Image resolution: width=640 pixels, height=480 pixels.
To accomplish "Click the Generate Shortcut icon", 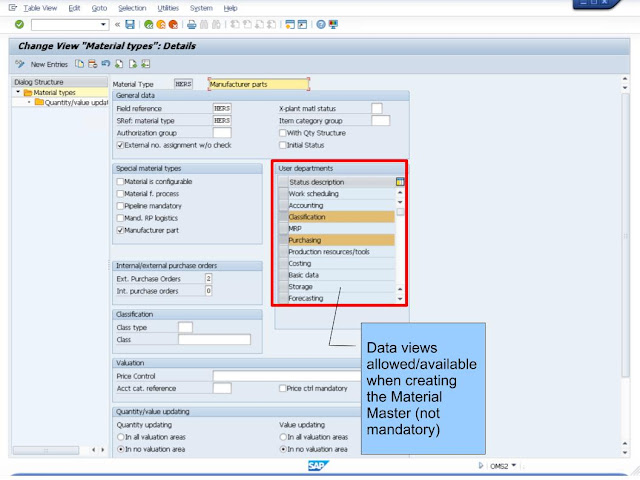I will point(302,25).
